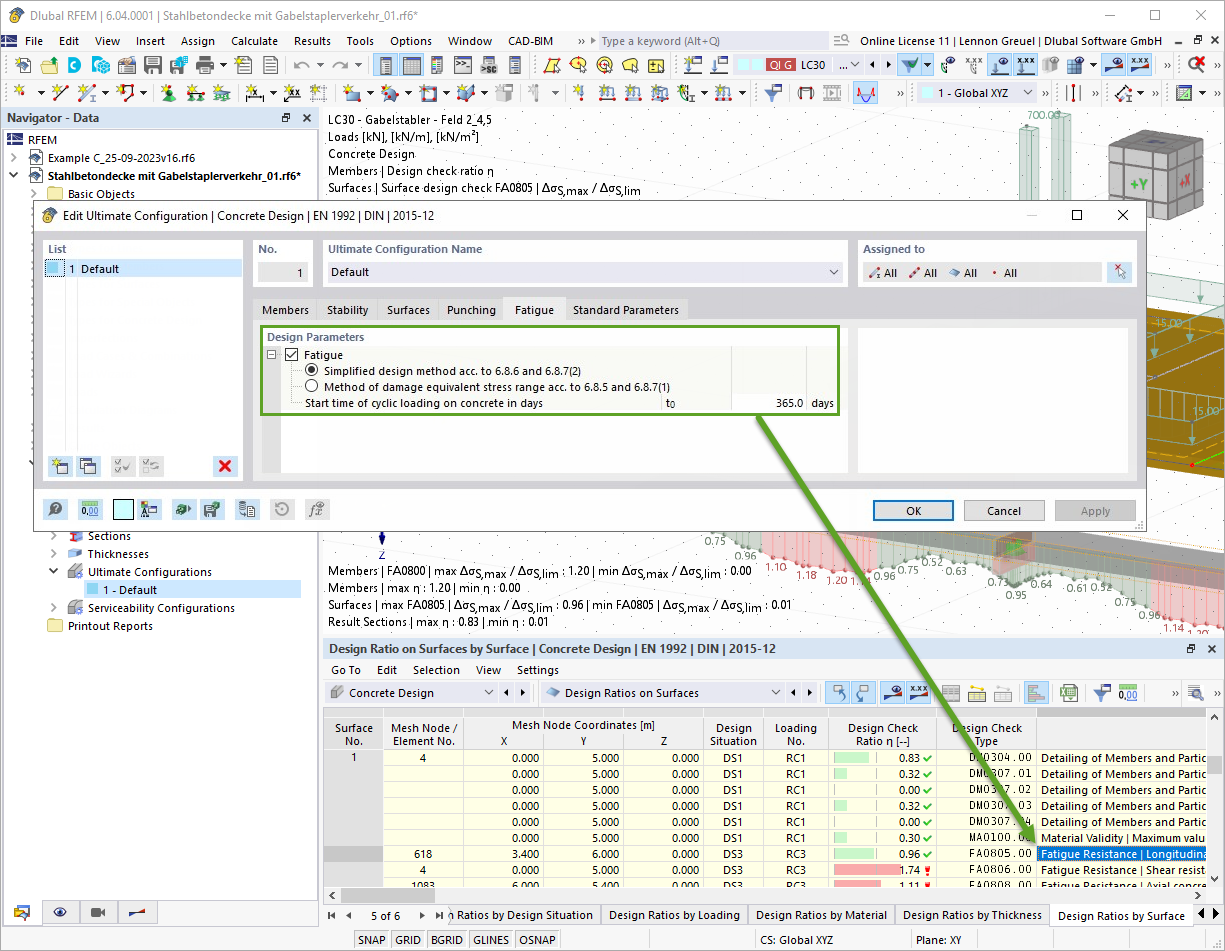
Task: Collapse the Ultimate Configurations tree node
Action: coord(54,572)
